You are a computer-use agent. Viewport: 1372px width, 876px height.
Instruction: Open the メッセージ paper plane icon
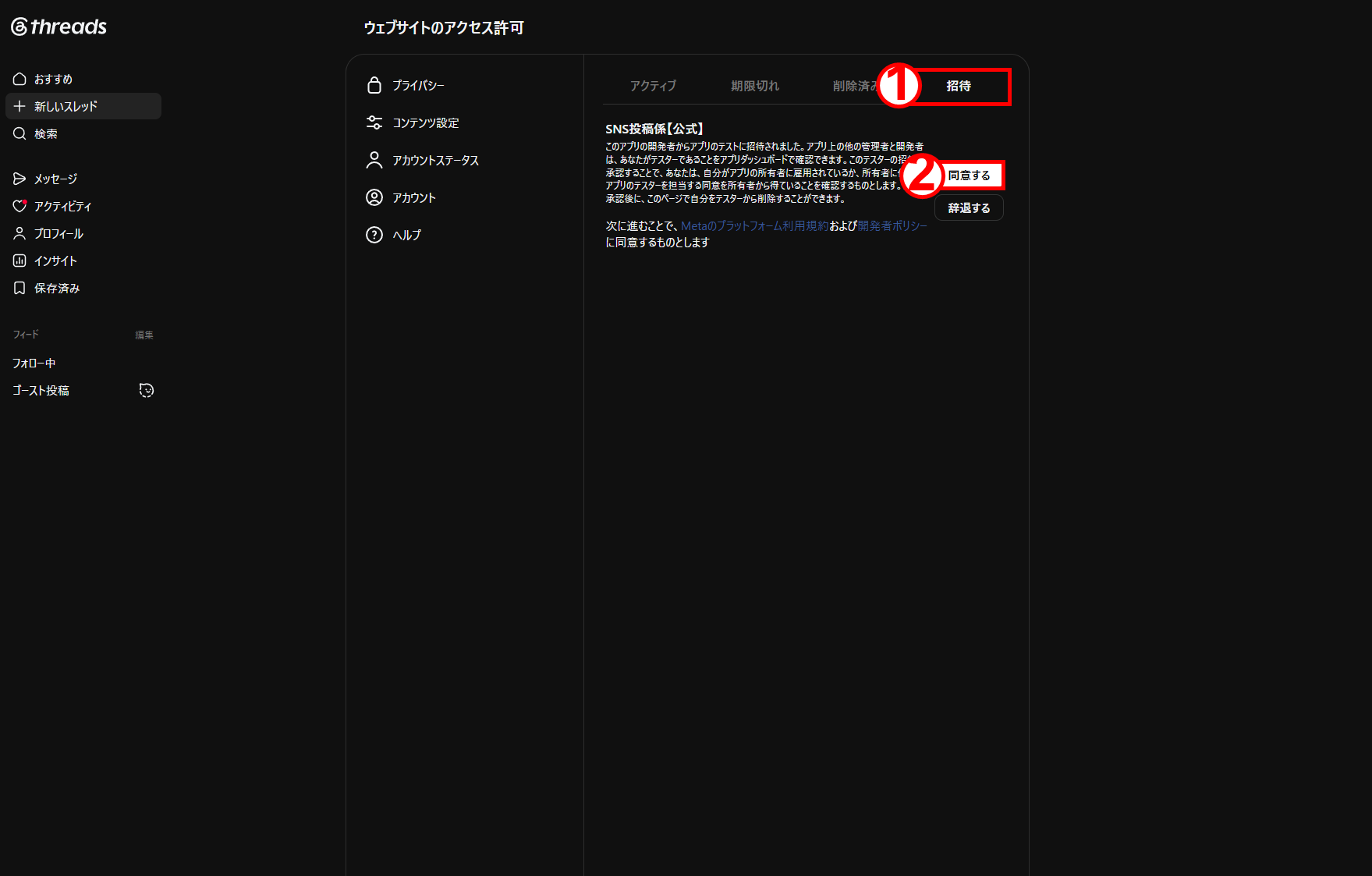[x=19, y=179]
